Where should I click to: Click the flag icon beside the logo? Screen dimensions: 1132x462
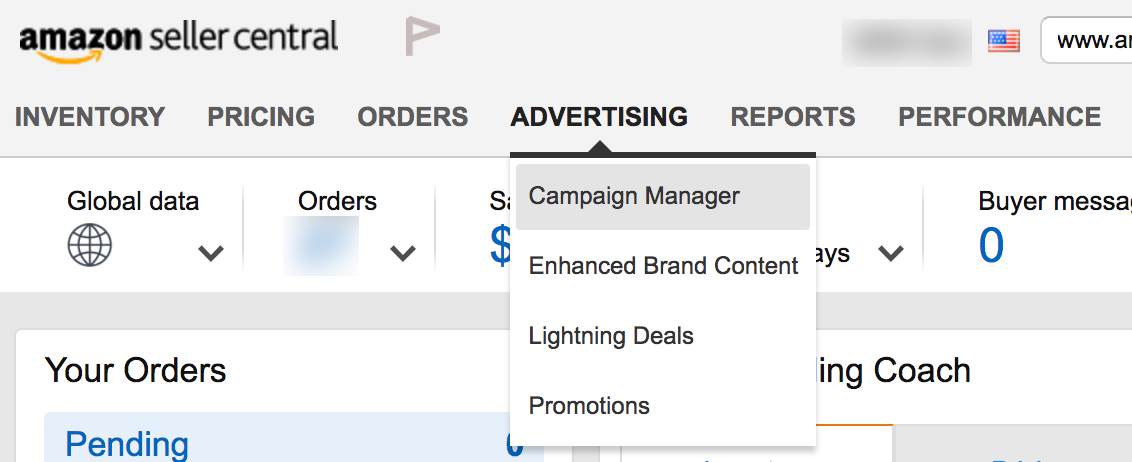pyautogui.click(x=422, y=36)
